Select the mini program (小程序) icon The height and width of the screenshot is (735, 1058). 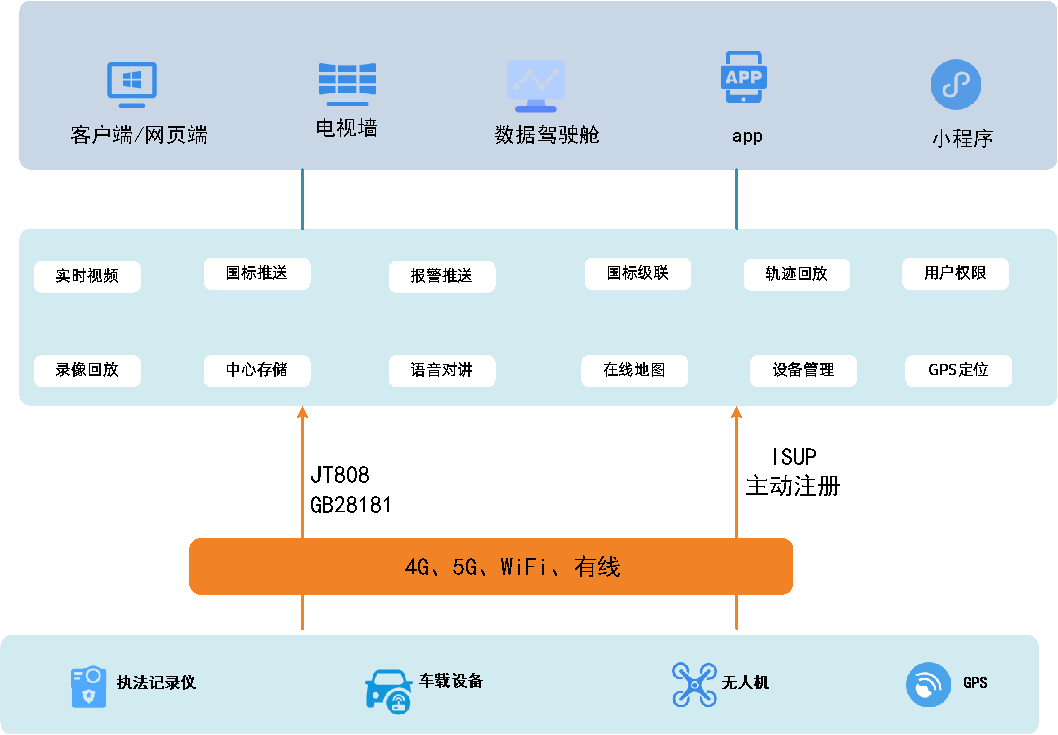click(956, 84)
